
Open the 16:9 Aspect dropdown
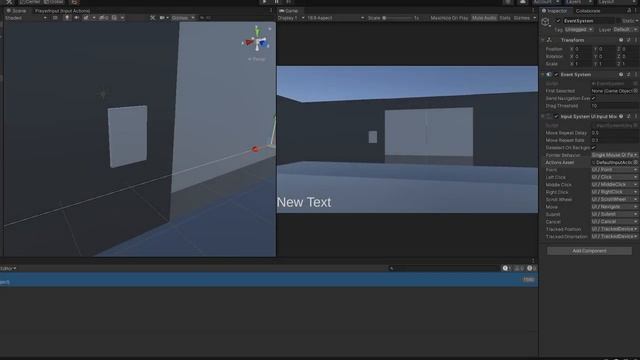[x=336, y=18]
